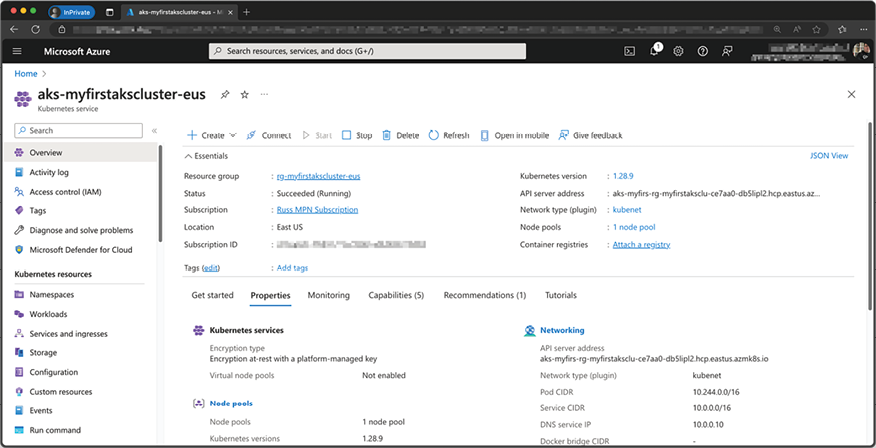Mark the cluster as favorite star
Viewport: 876px width, 448px height.
pyautogui.click(x=244, y=94)
